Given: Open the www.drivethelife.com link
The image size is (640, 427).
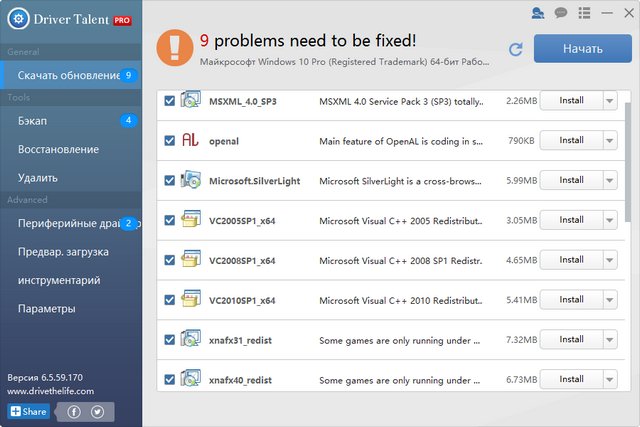Looking at the screenshot, I should pyautogui.click(x=50, y=391).
